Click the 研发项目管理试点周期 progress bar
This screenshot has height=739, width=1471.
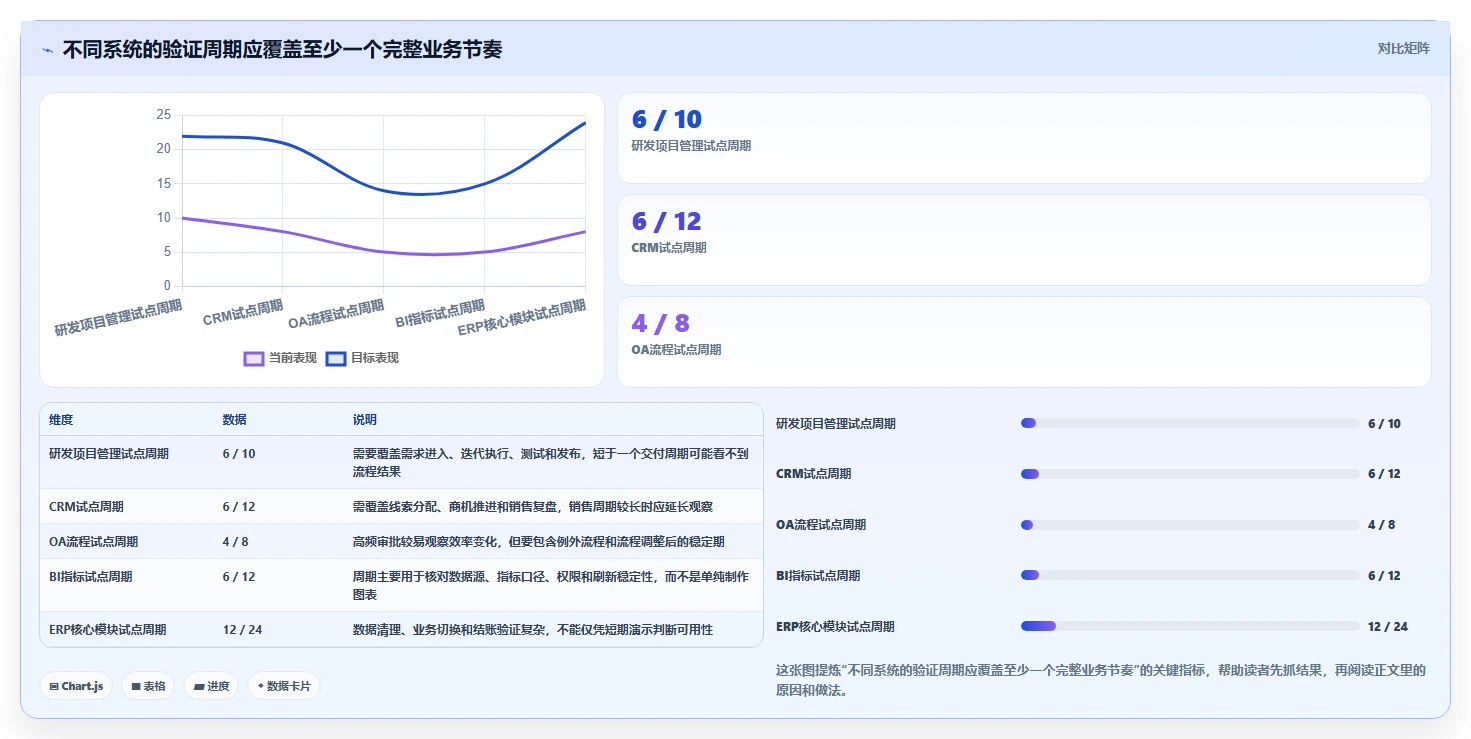[1190, 423]
